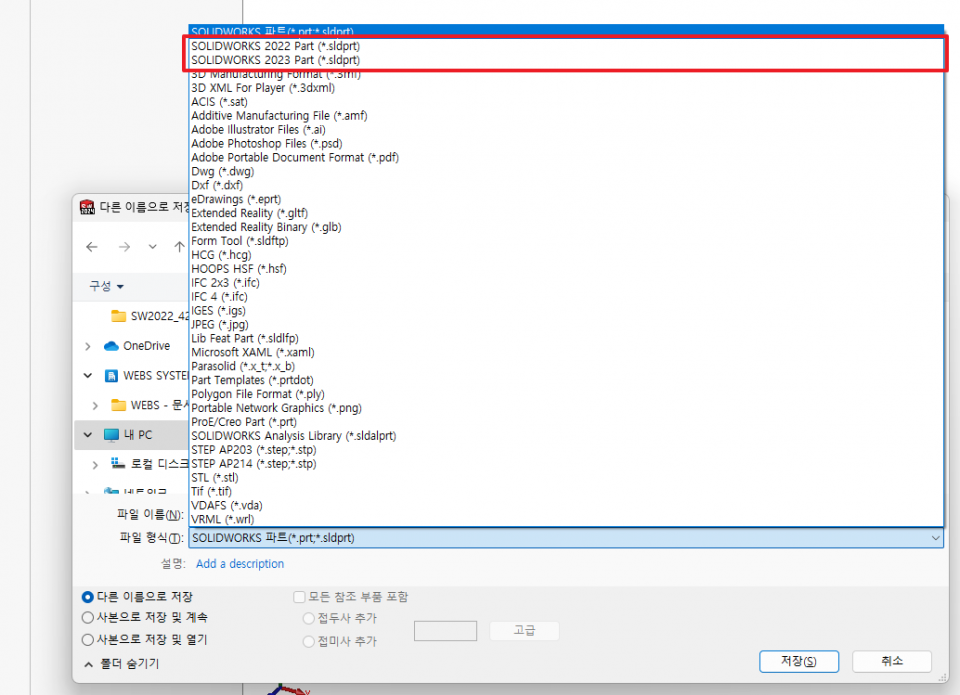Open the 파일 형식 dropdown arrow
Viewport: 960px width, 695px height.
(936, 538)
